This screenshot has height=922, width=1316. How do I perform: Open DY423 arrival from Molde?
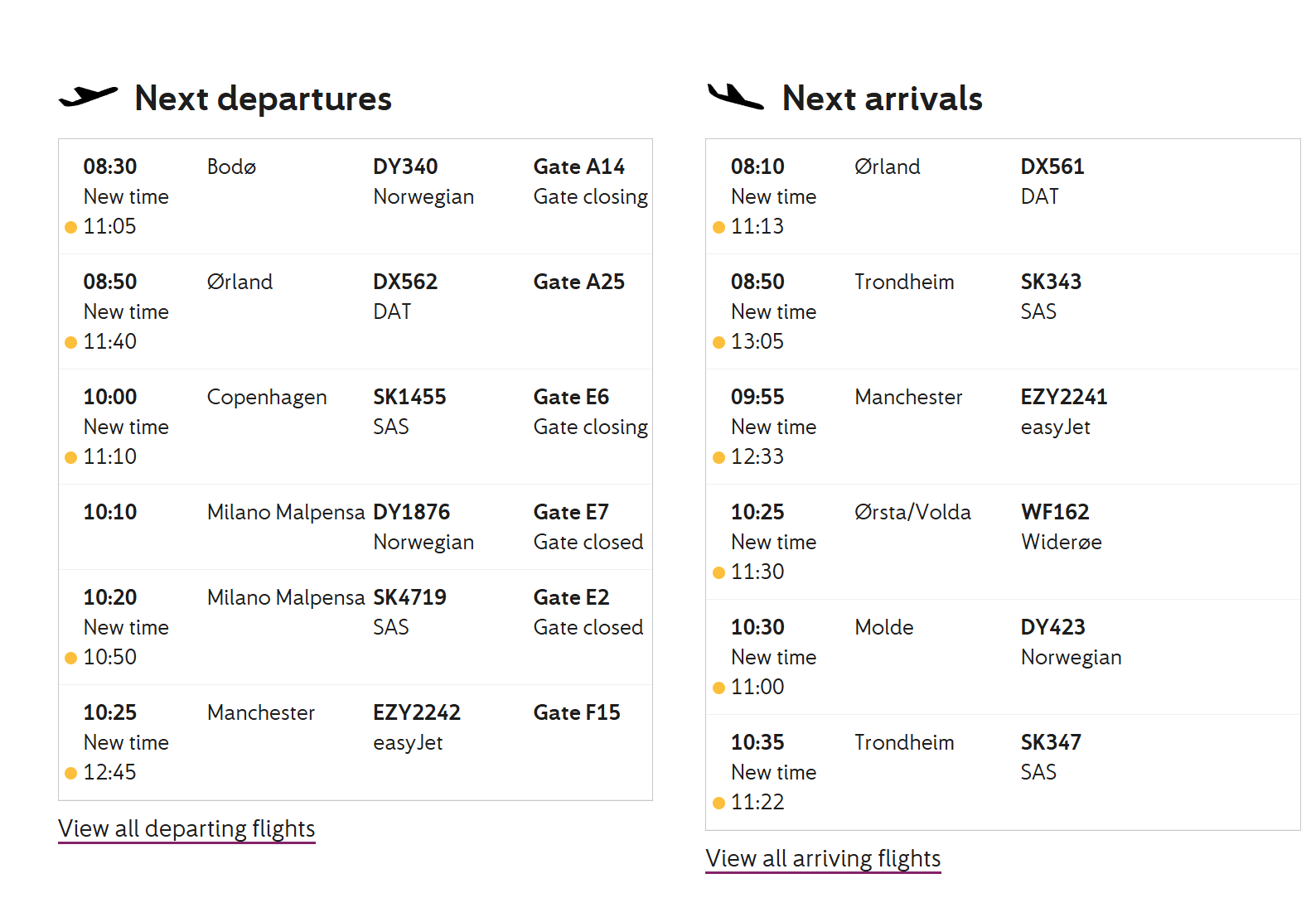pos(1003,657)
